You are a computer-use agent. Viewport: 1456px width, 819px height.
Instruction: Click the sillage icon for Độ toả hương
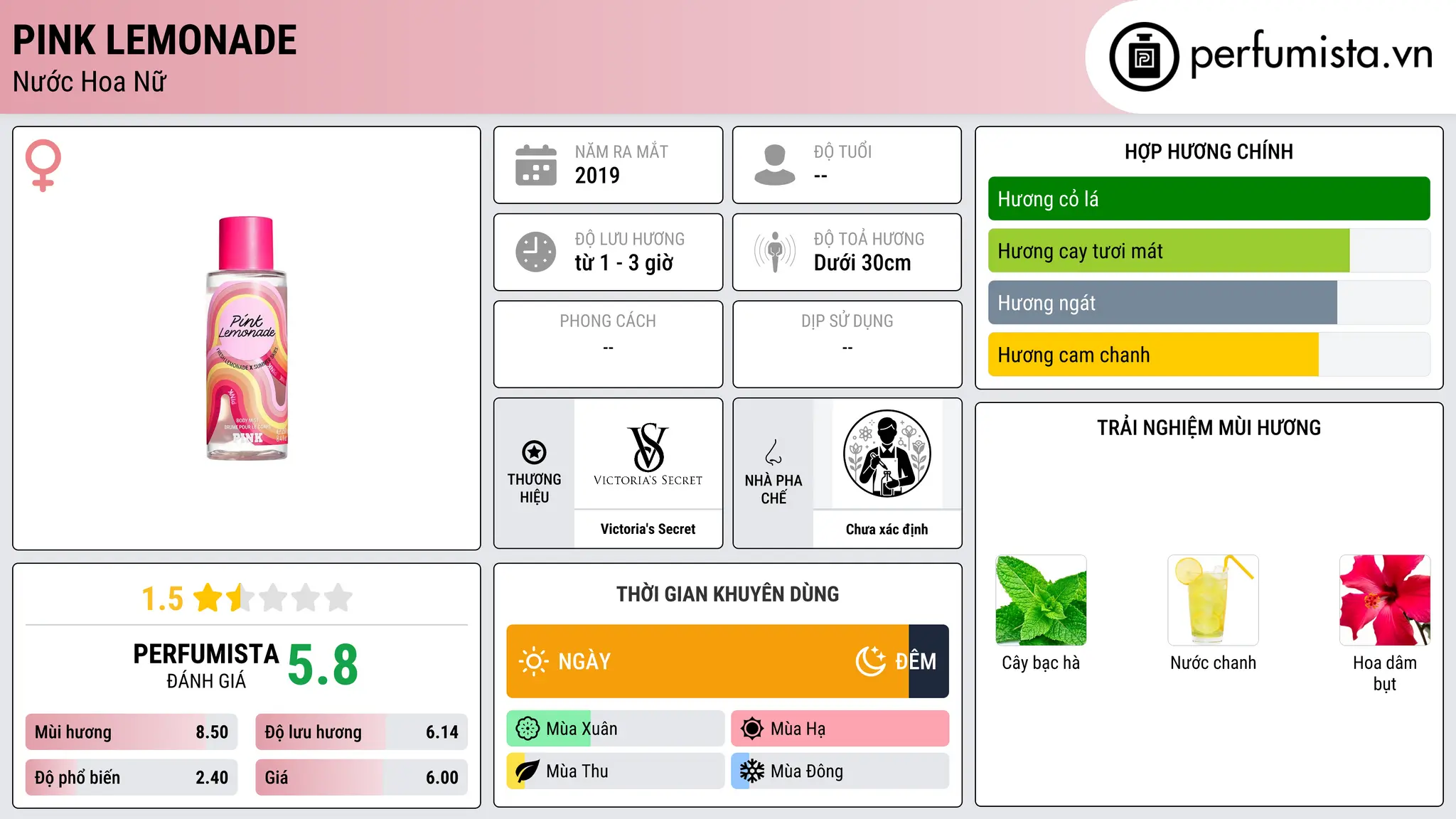tap(775, 252)
